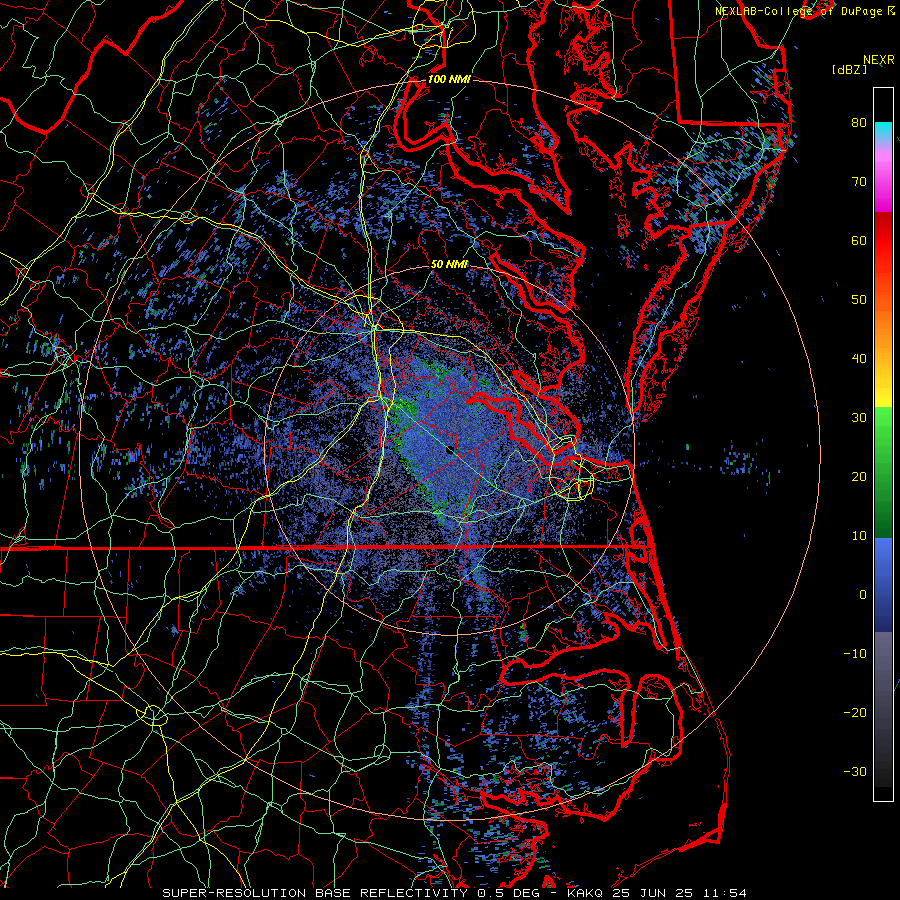Viewport: 900px width, 900px height.
Task: Click the -20 dBZ scale value
Action: coord(855,712)
